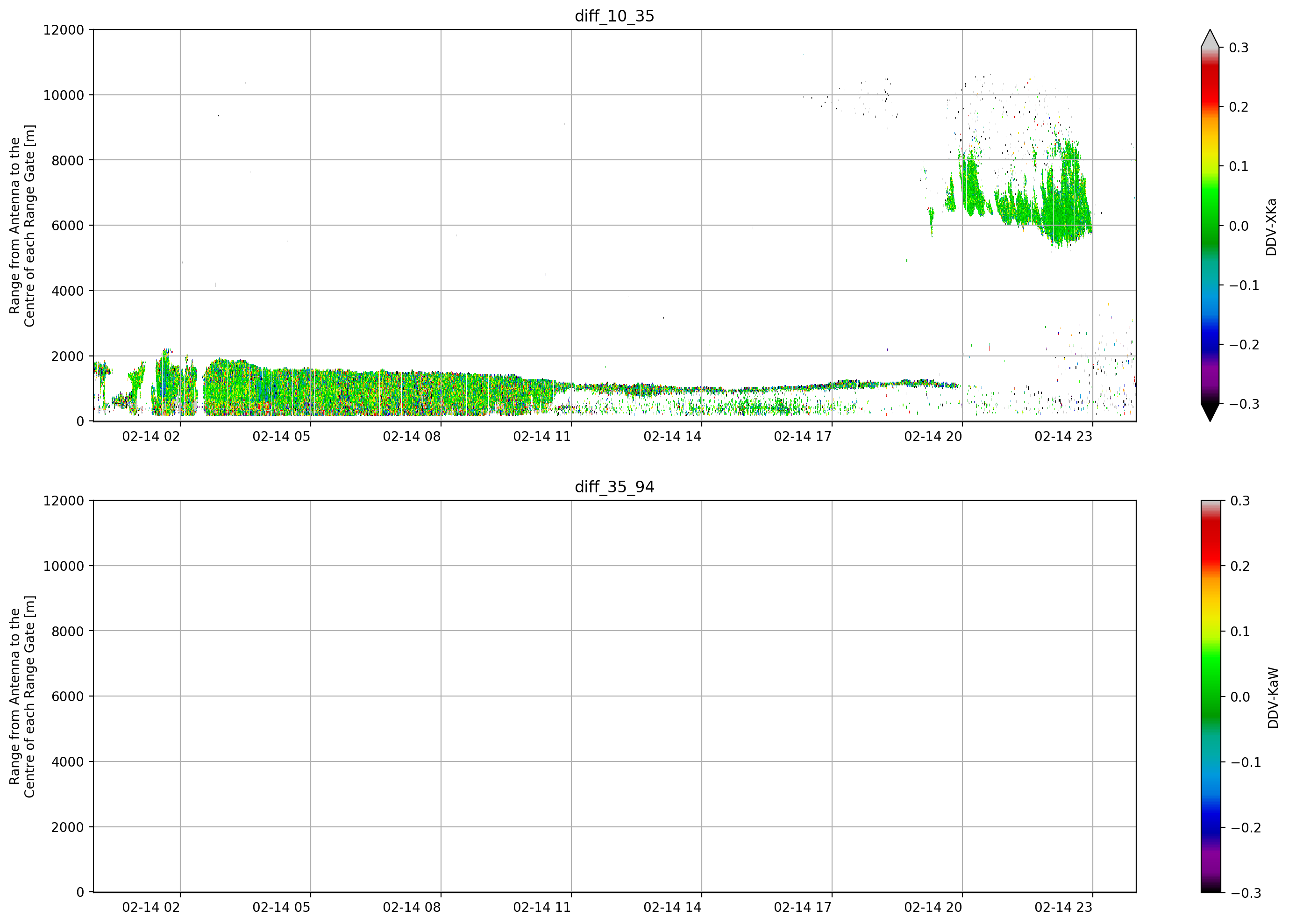Click y-tick '6000' of diff_35_94 plot

tap(68, 697)
